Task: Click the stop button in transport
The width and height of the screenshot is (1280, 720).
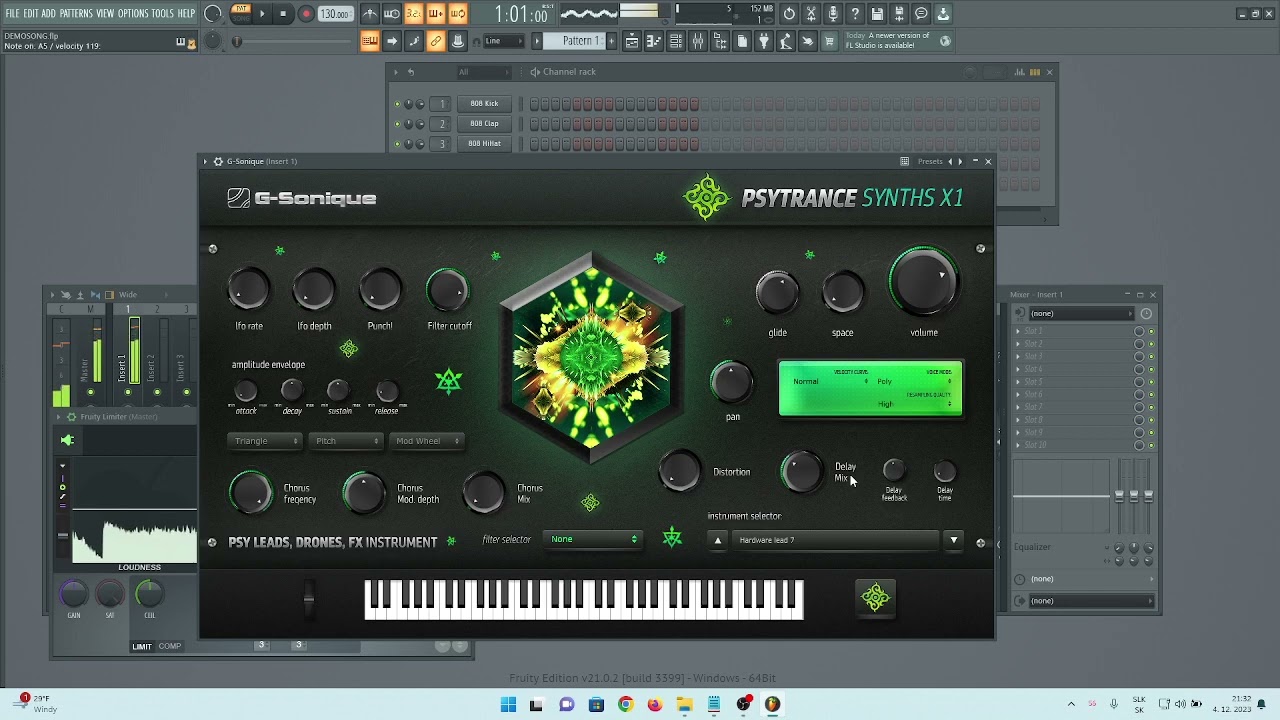Action: (283, 14)
